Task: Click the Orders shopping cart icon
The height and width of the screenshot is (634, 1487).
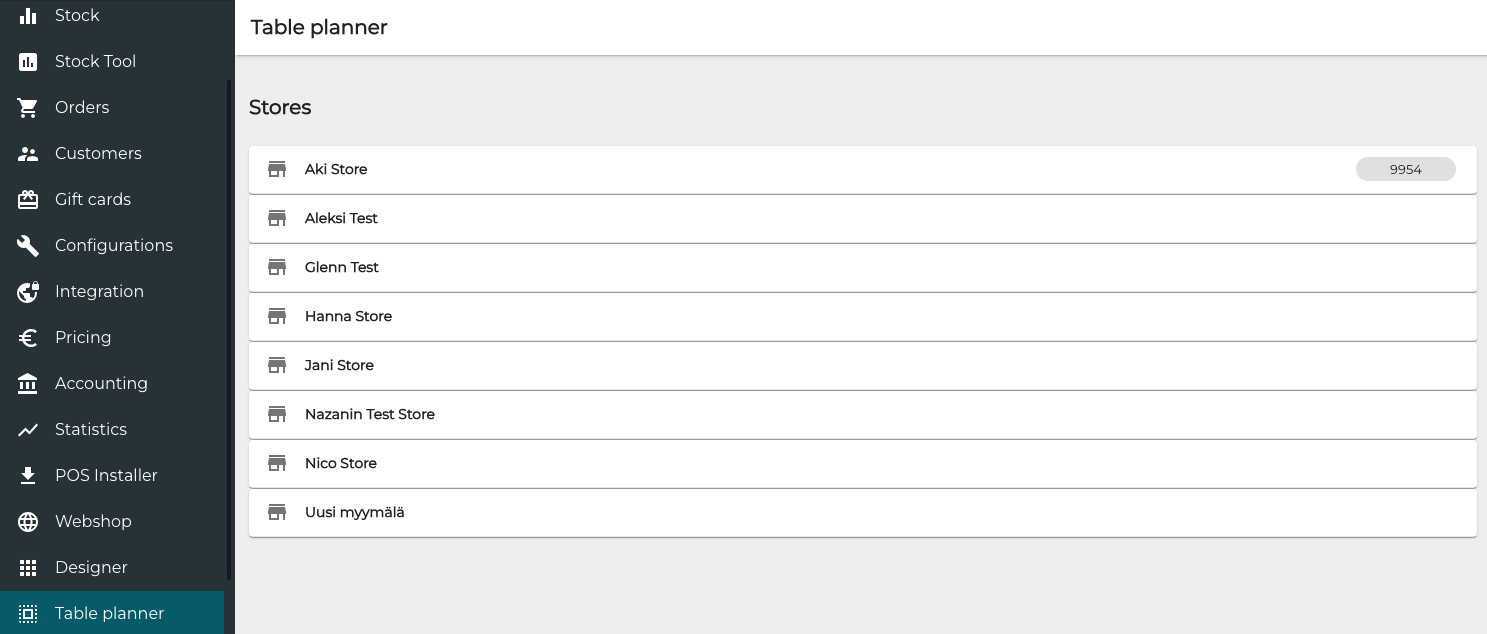Action: coord(28,107)
